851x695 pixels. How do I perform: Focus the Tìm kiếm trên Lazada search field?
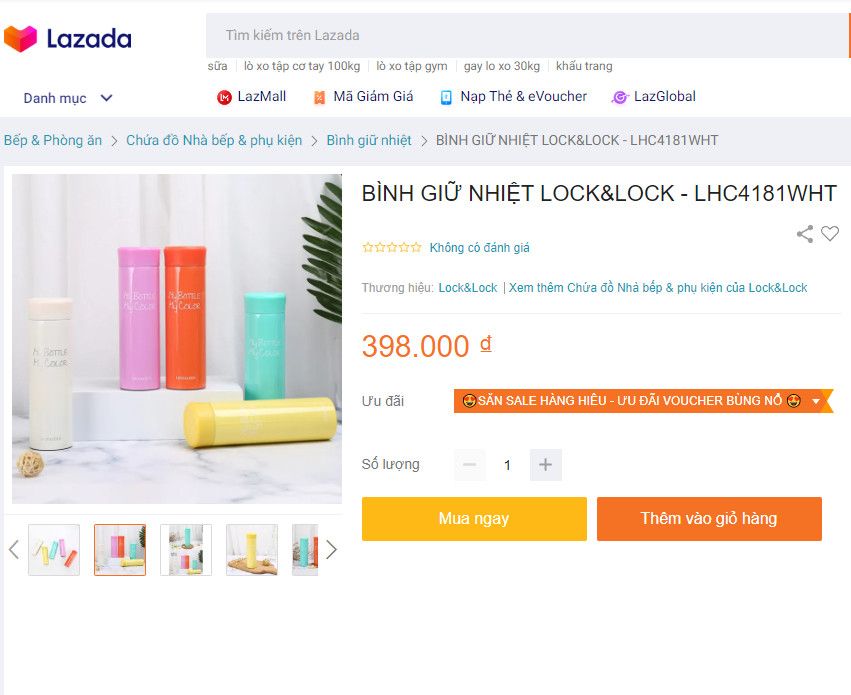(x=526, y=35)
